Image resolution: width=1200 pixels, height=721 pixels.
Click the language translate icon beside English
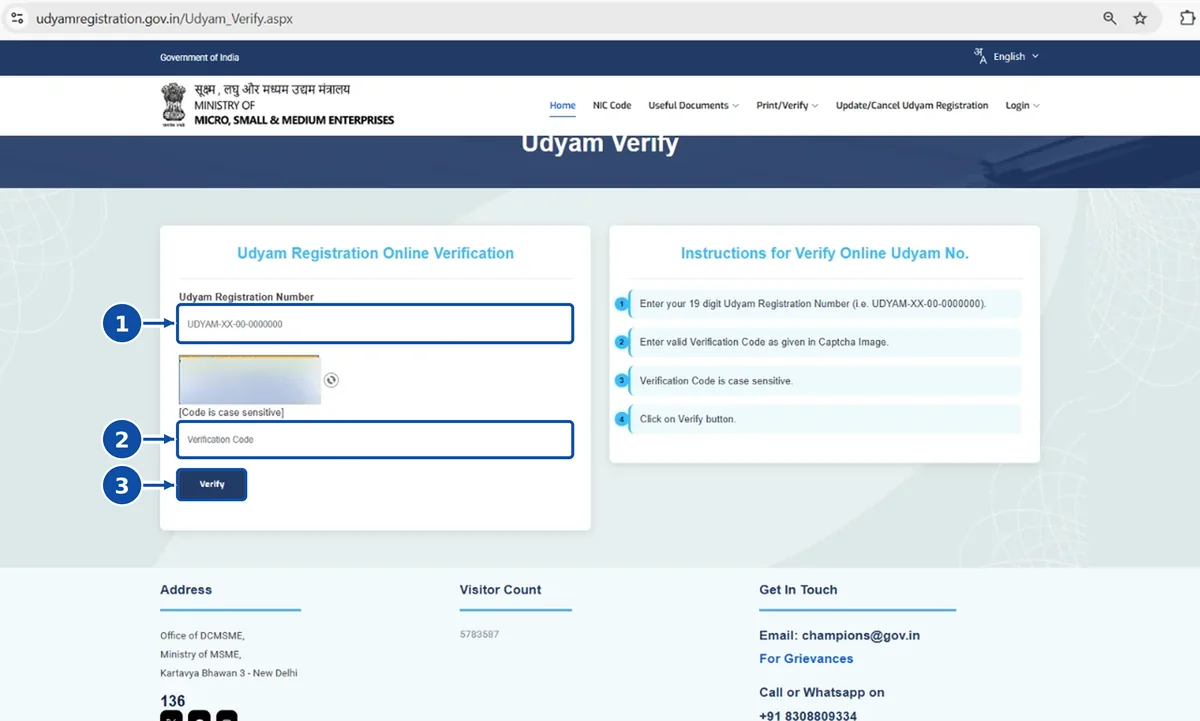tap(980, 56)
